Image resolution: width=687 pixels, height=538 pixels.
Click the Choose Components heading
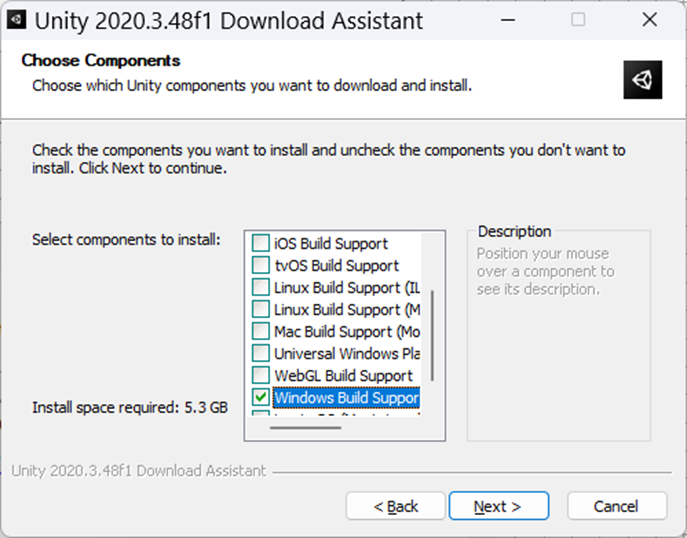pos(101,60)
